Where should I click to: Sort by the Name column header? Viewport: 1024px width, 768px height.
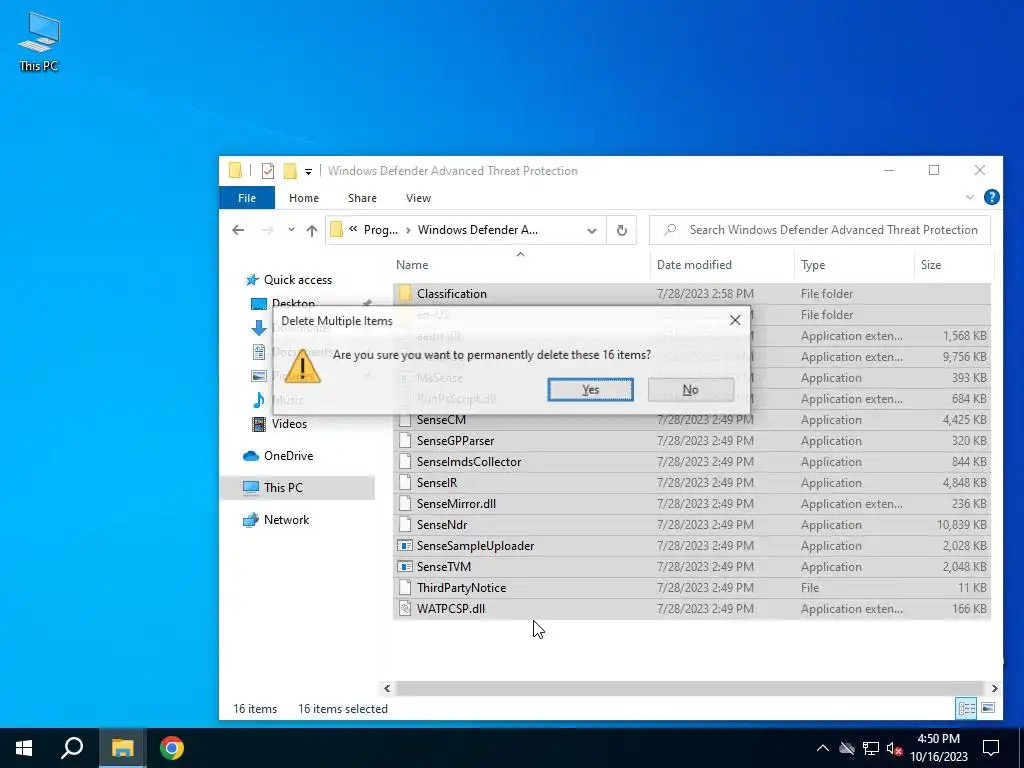point(412,264)
